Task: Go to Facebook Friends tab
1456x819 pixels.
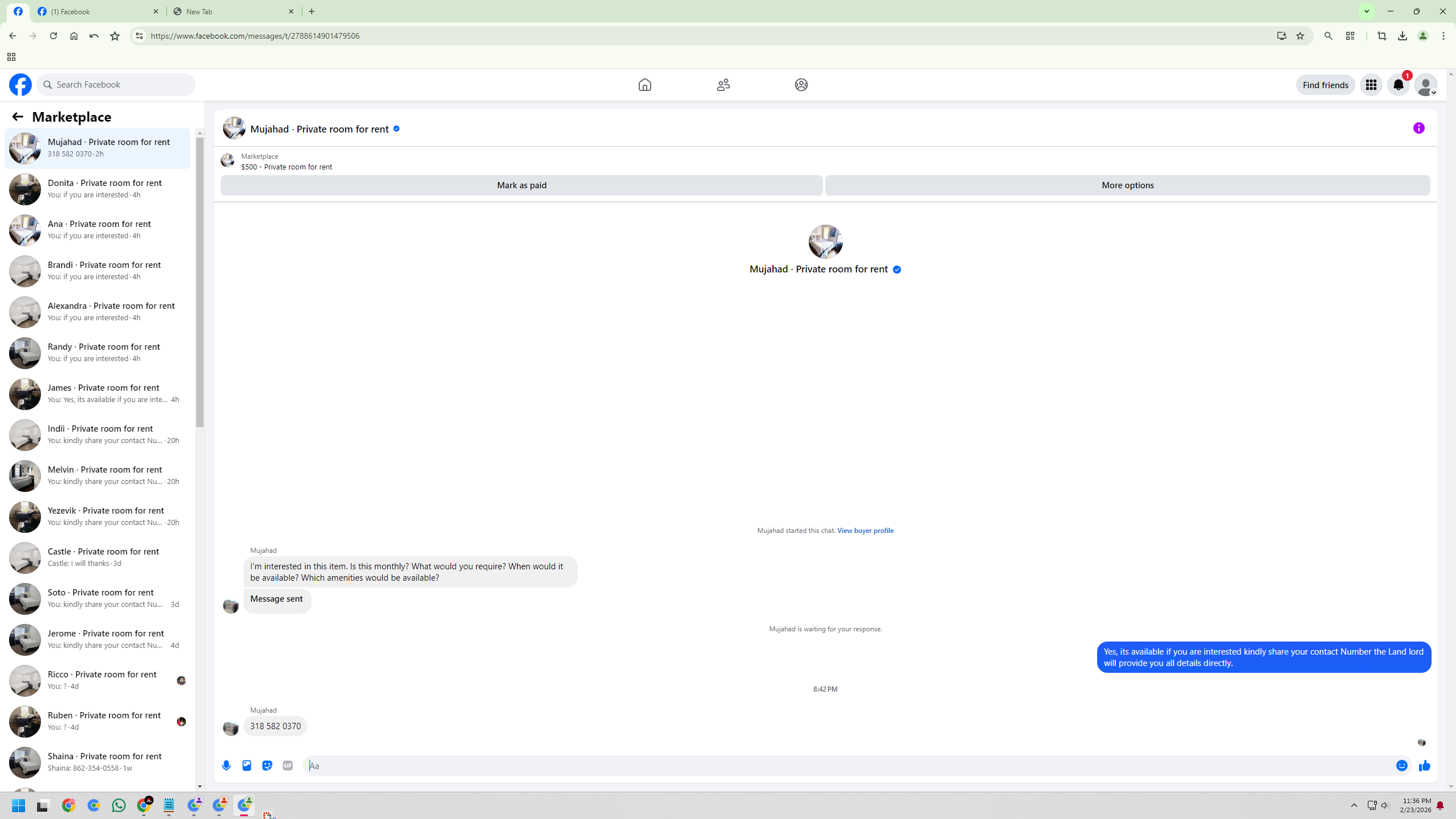Action: pyautogui.click(x=723, y=85)
